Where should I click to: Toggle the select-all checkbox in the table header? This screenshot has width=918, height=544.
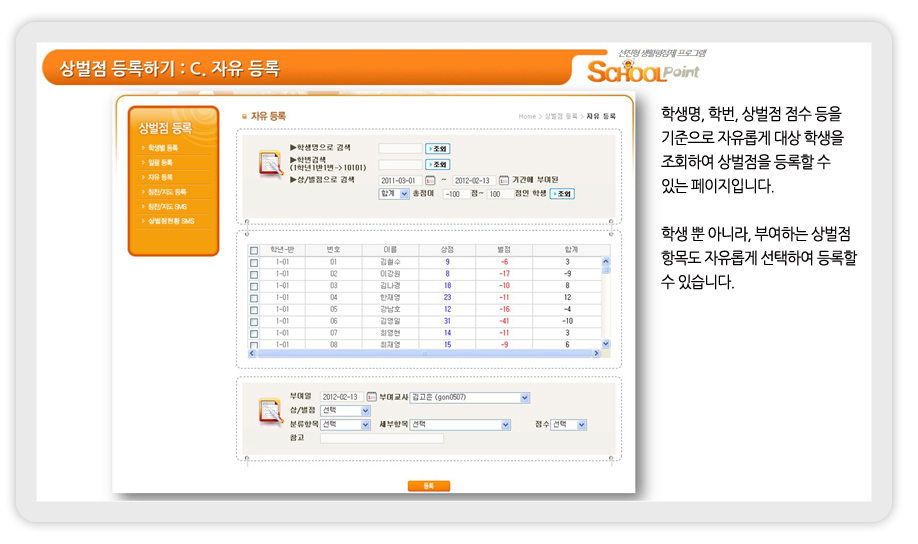[x=254, y=249]
